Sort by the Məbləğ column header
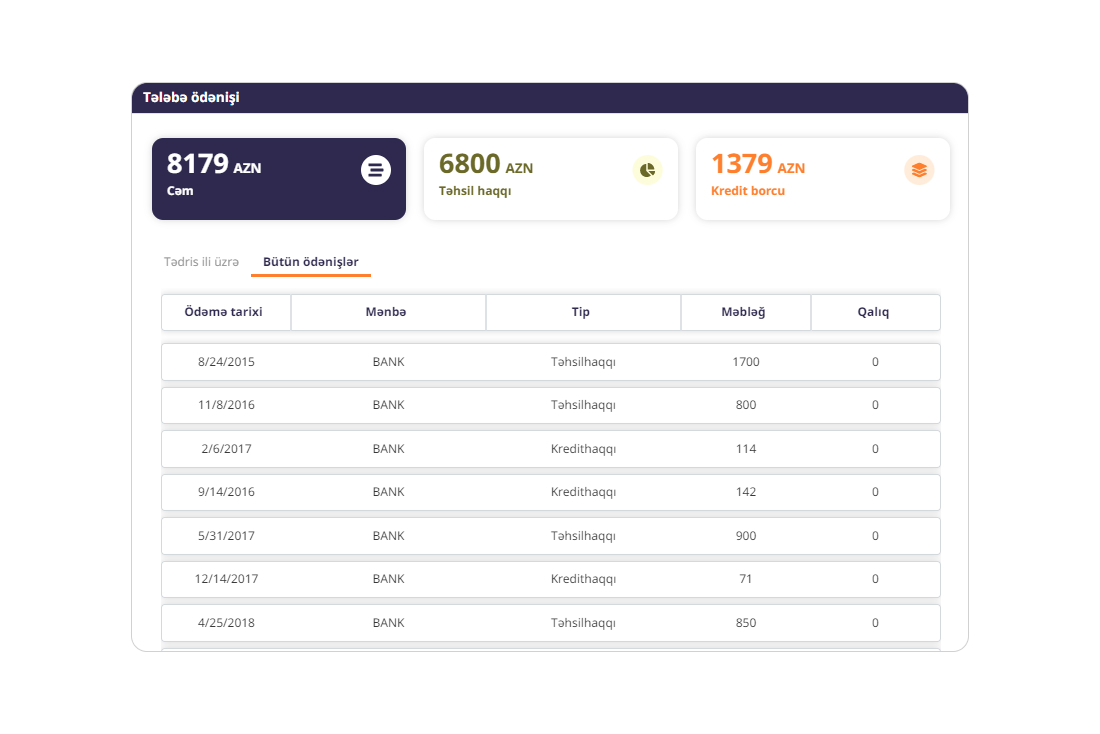The height and width of the screenshot is (734, 1100). (744, 312)
